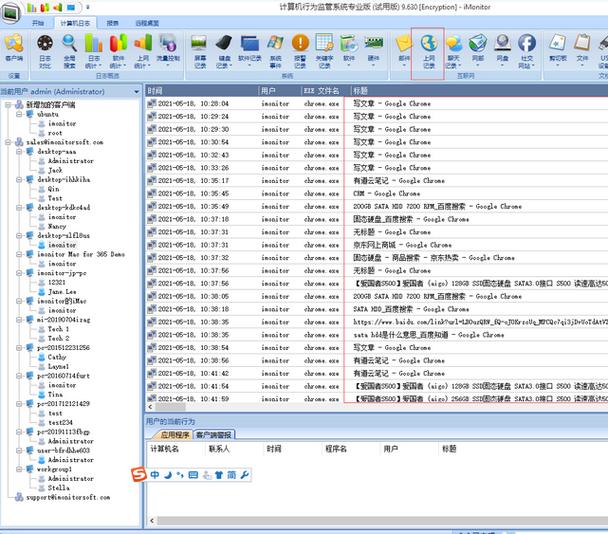The height and width of the screenshot is (534, 608).
Task: Click log list horizontal scrollbar left arrow
Action: coord(150,407)
